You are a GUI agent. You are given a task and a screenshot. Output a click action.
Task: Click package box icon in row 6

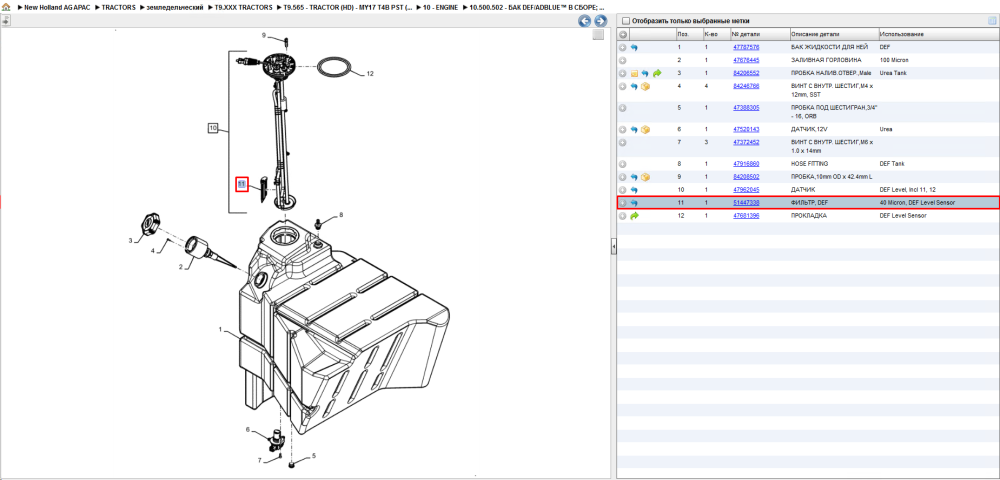645,129
